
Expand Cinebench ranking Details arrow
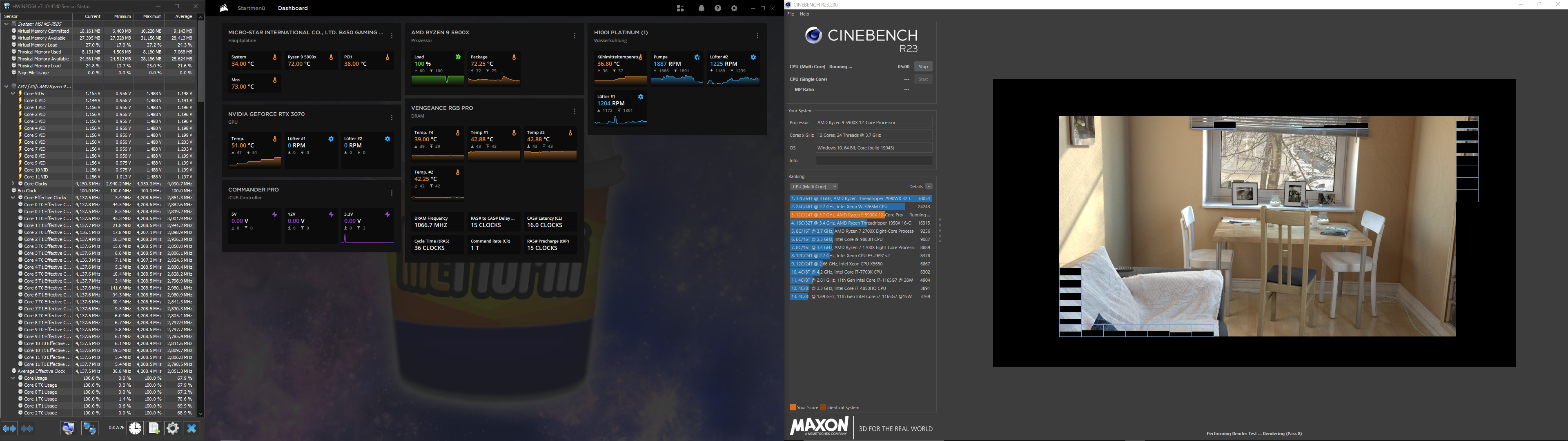click(929, 186)
